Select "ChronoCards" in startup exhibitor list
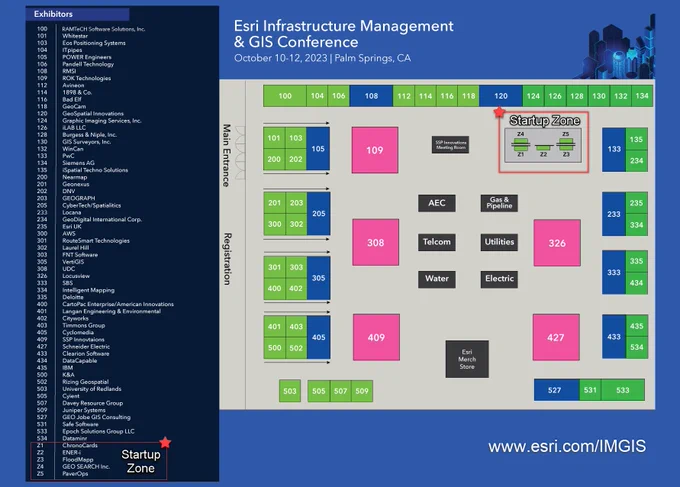The image size is (680, 487). pyautogui.click(x=80, y=445)
